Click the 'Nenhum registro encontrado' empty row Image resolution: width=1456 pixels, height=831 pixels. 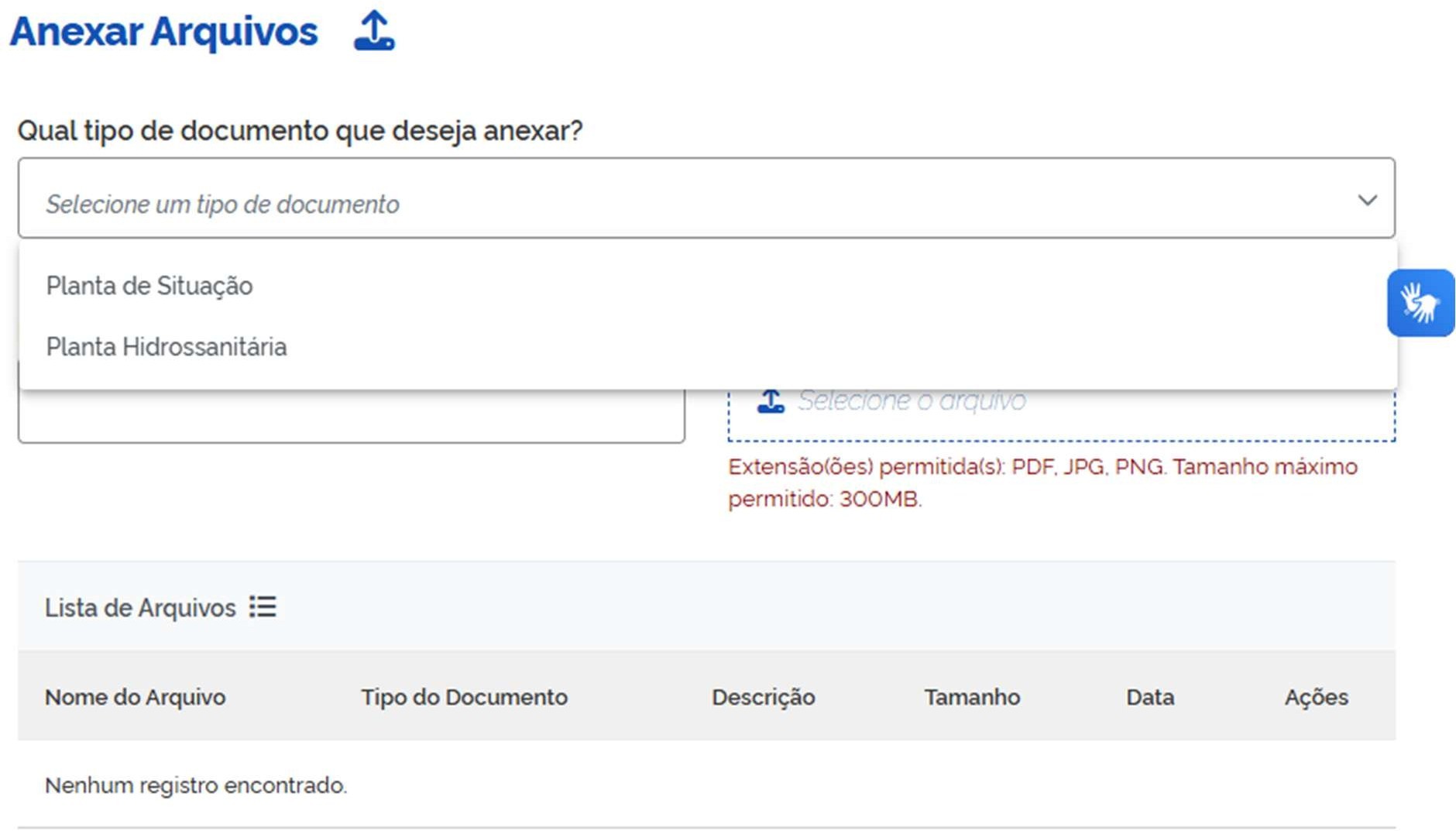click(x=196, y=785)
